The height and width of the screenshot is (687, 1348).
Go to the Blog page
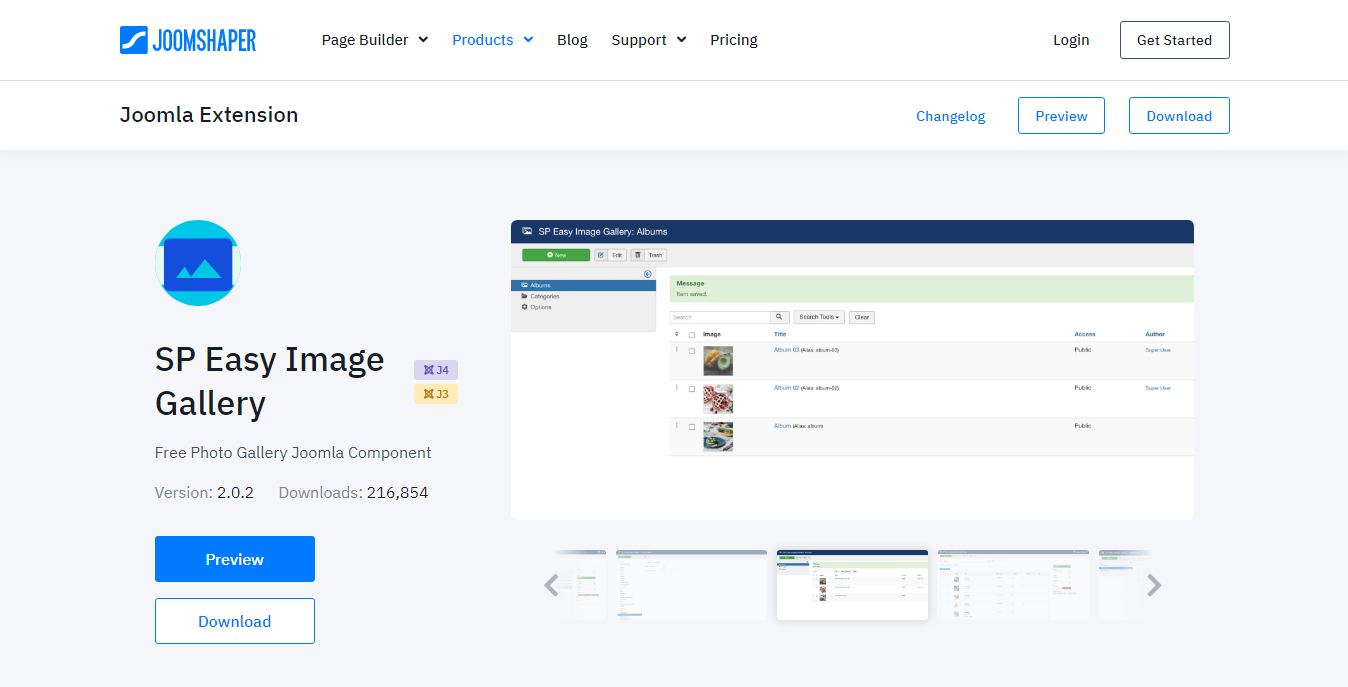click(x=572, y=40)
